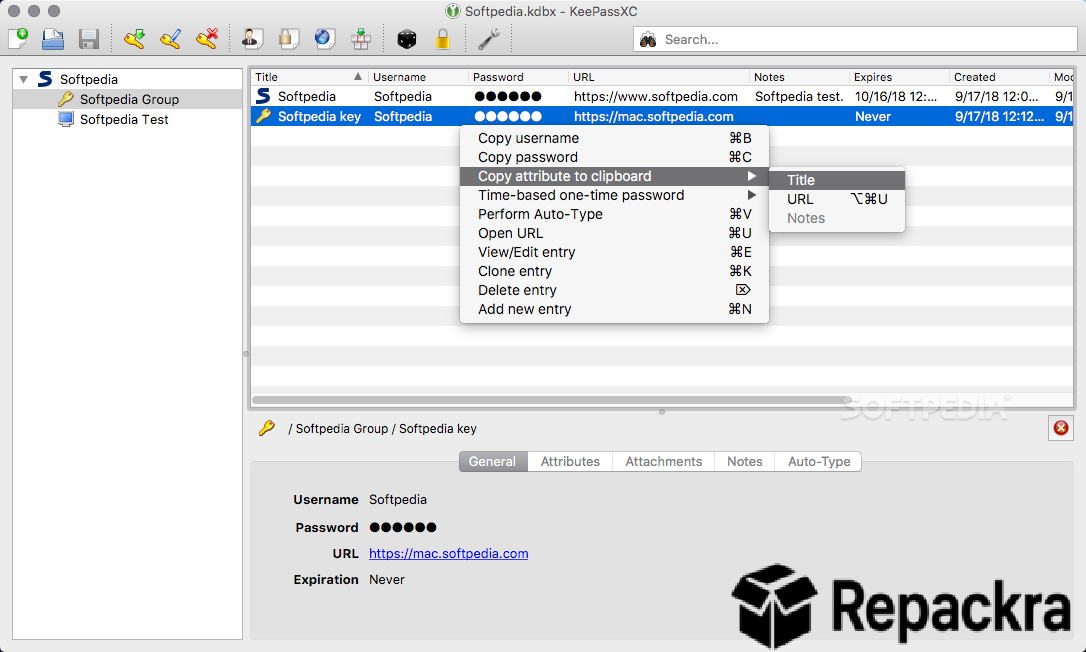
Task: Click the monitor icon beside Softpedia Test
Action: click(x=66, y=119)
